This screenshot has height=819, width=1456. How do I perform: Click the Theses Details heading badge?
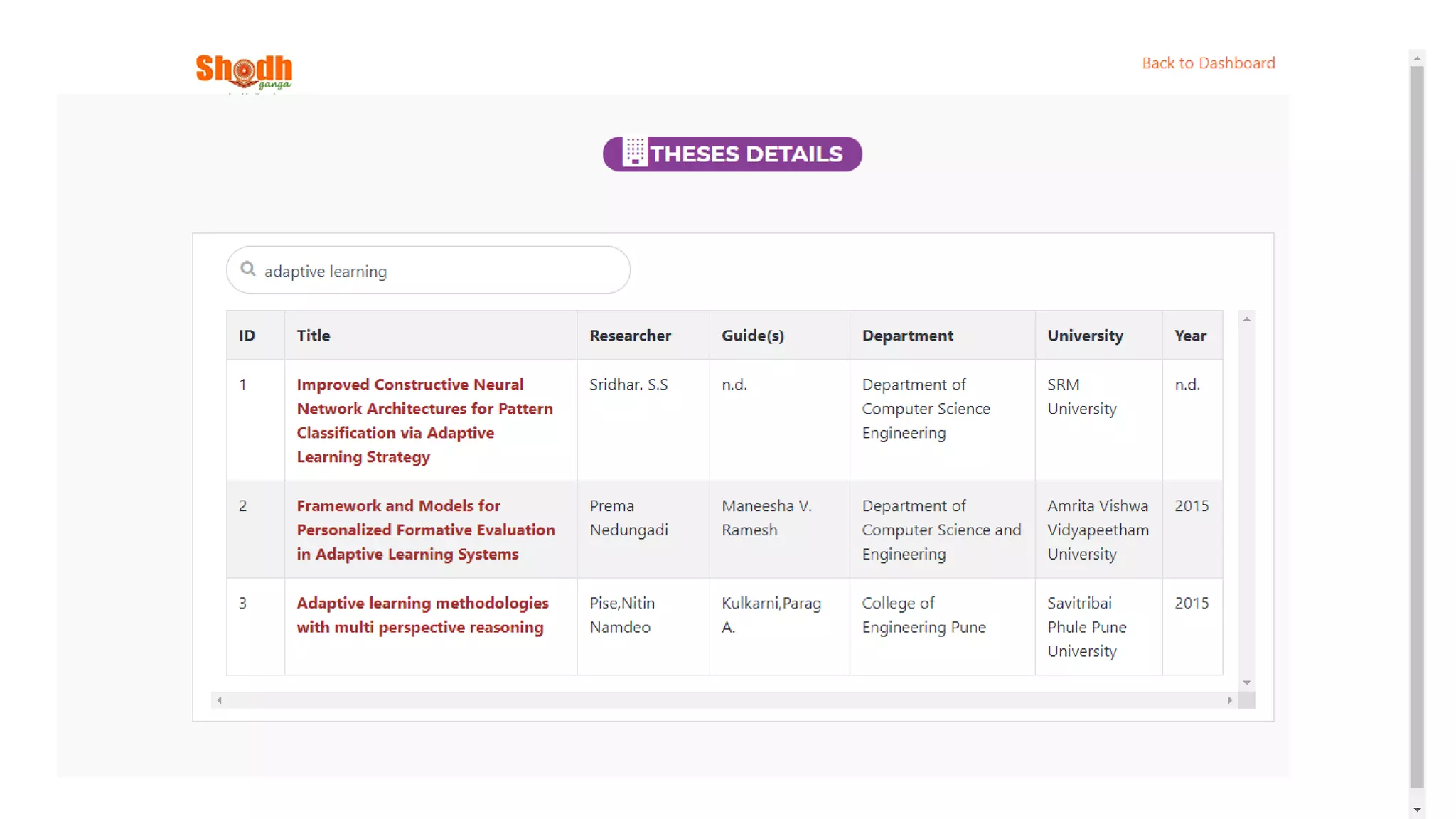(x=746, y=154)
